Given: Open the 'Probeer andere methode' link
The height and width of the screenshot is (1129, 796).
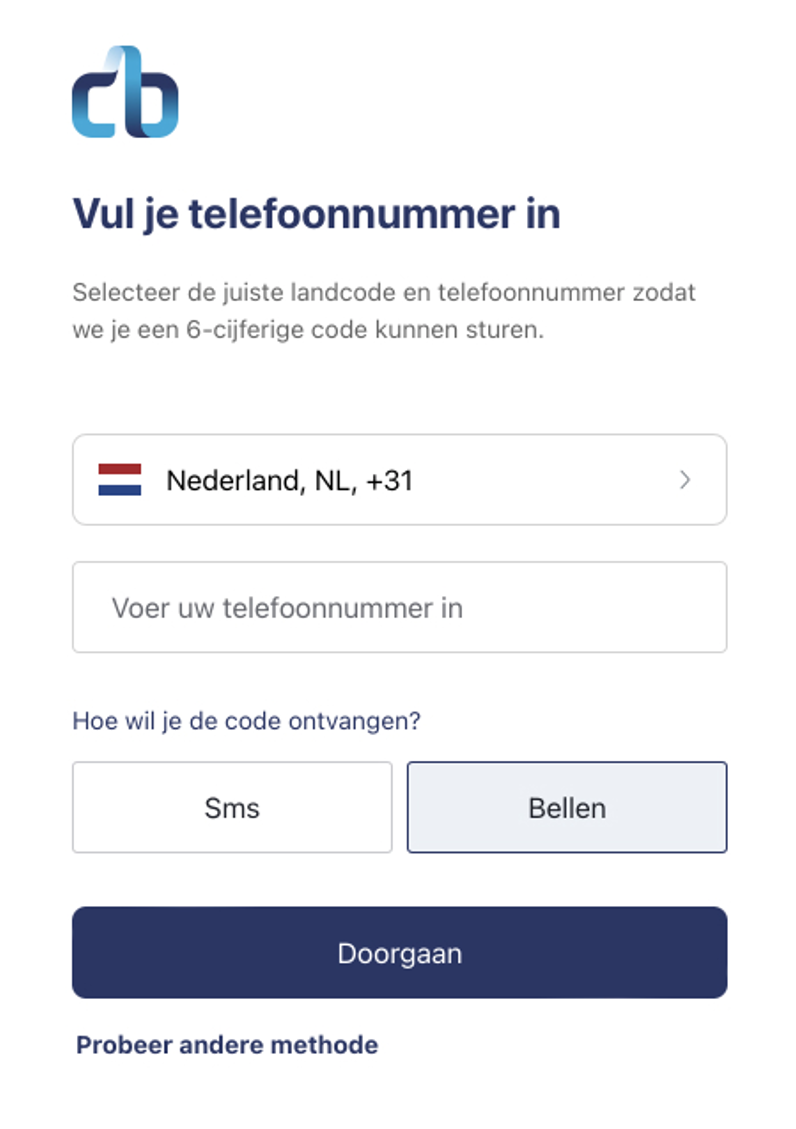Looking at the screenshot, I should (227, 1045).
